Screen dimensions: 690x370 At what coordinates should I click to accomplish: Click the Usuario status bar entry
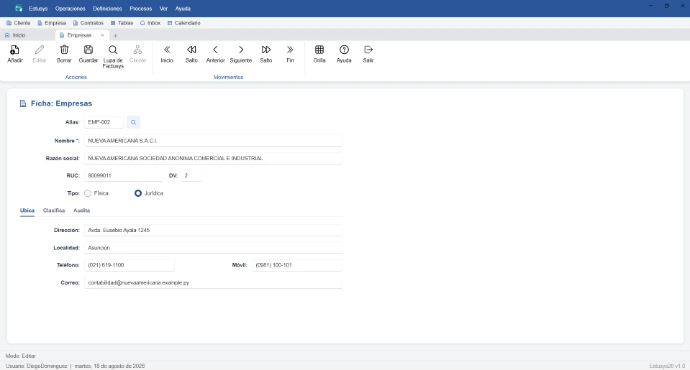(x=37, y=366)
